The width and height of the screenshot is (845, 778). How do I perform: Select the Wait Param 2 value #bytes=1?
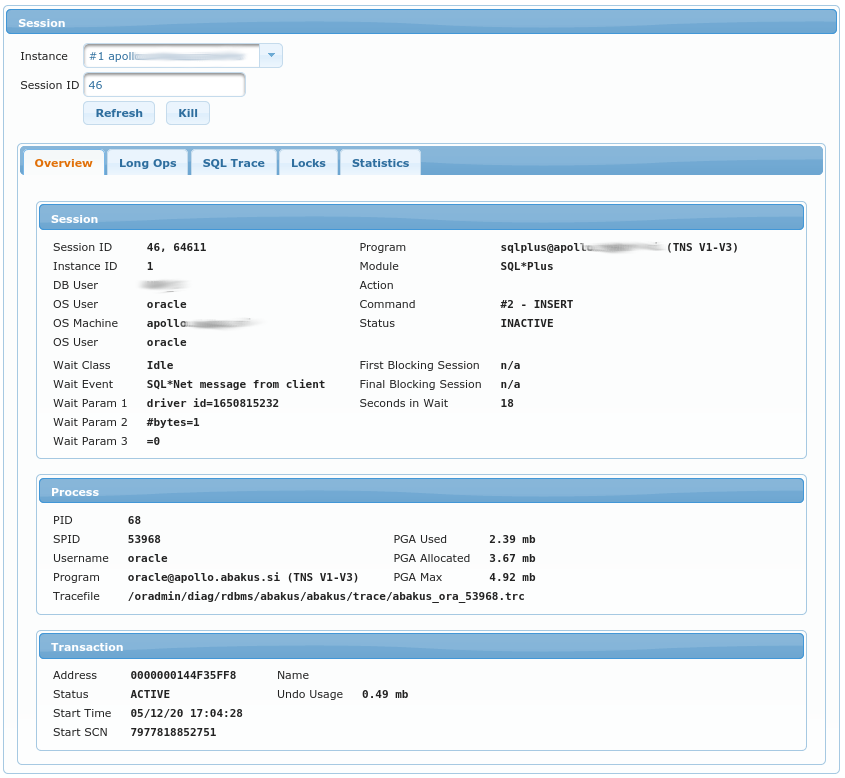173,422
